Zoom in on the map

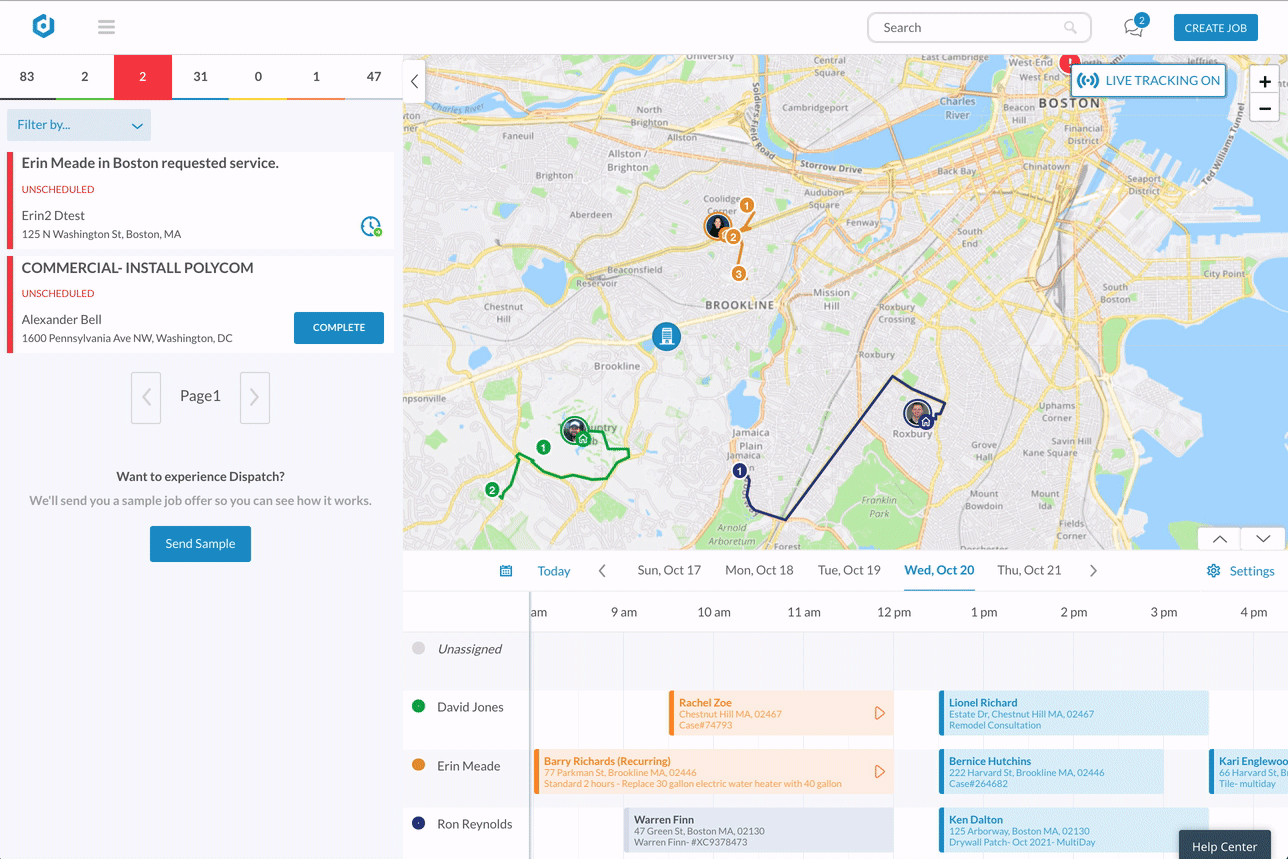(1265, 82)
